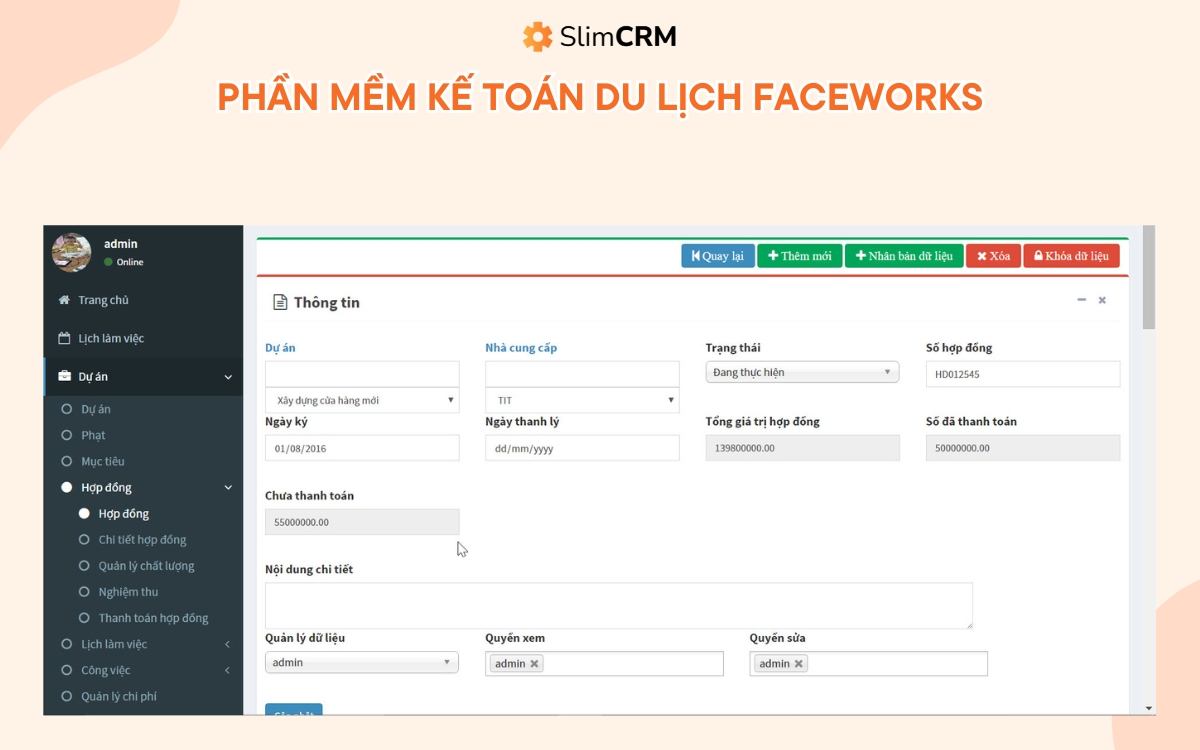Click the Trang chủ home icon
Image resolution: width=1200 pixels, height=750 pixels.
point(64,300)
